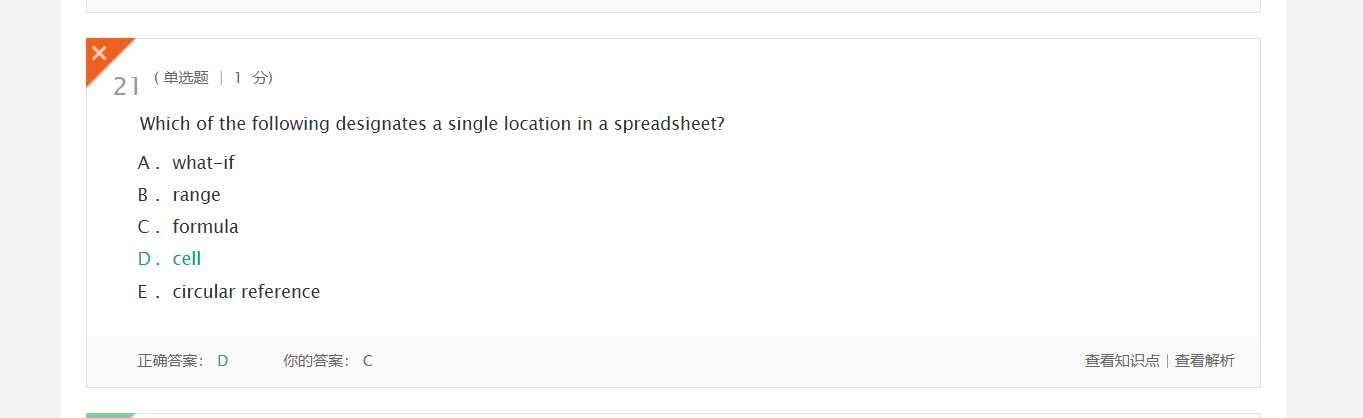The width and height of the screenshot is (1363, 418).
Task: Select the green option D cell
Action: 169,259
